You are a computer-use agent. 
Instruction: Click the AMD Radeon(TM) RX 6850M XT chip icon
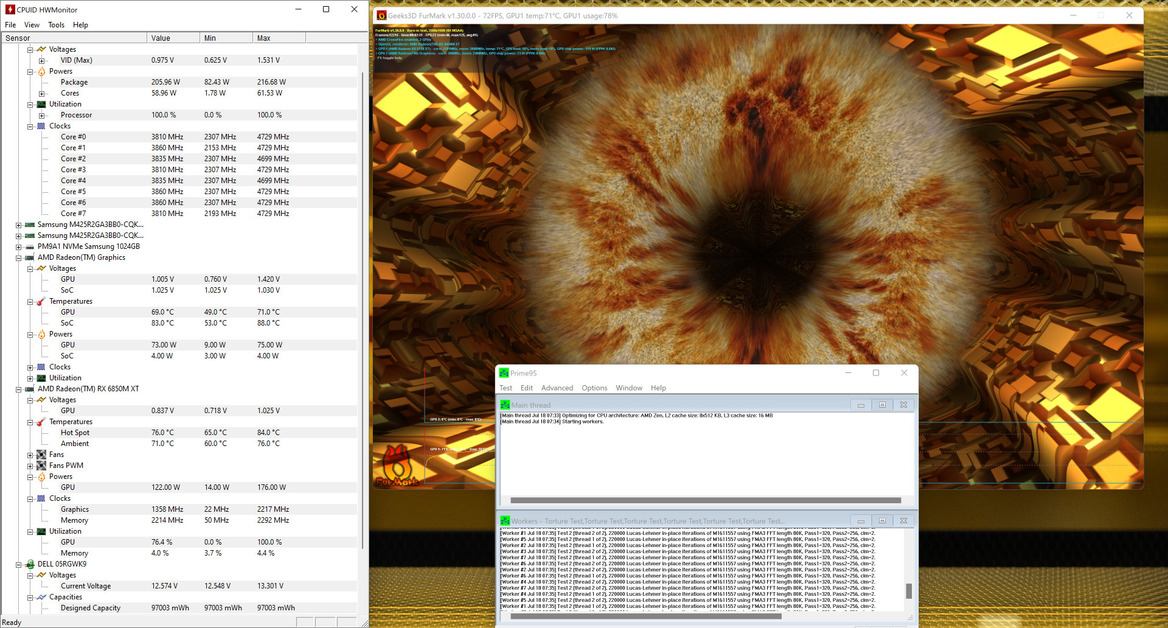point(30,389)
